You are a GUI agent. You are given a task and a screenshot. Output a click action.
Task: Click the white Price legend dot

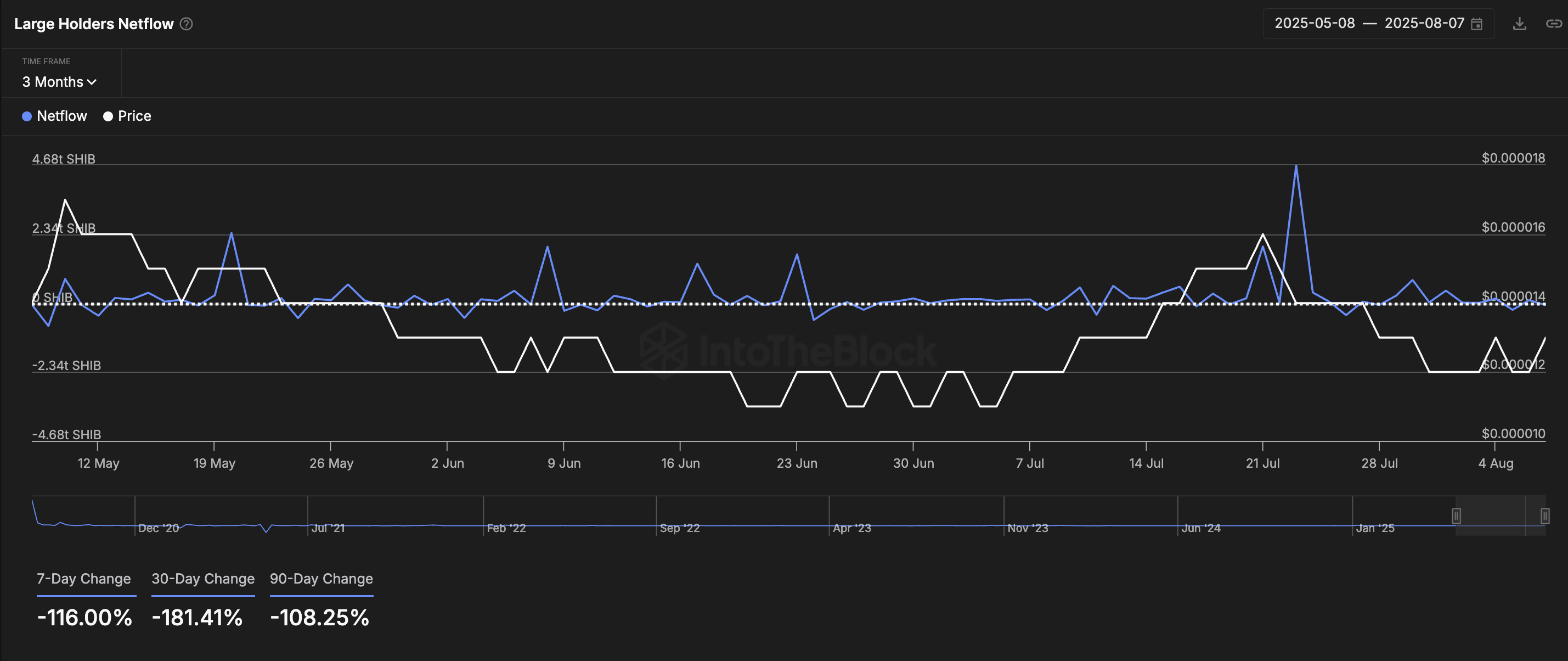[108, 116]
